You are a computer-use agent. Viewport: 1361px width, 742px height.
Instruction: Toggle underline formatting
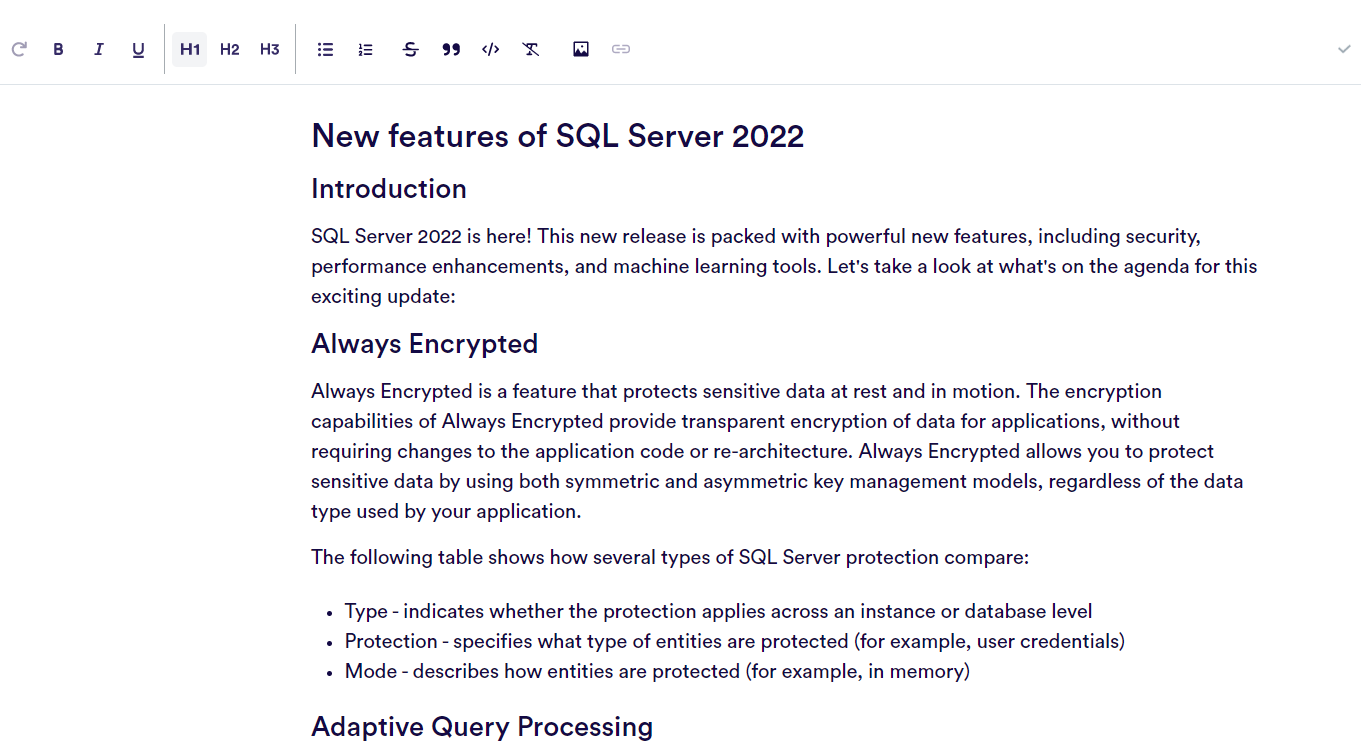pos(138,49)
